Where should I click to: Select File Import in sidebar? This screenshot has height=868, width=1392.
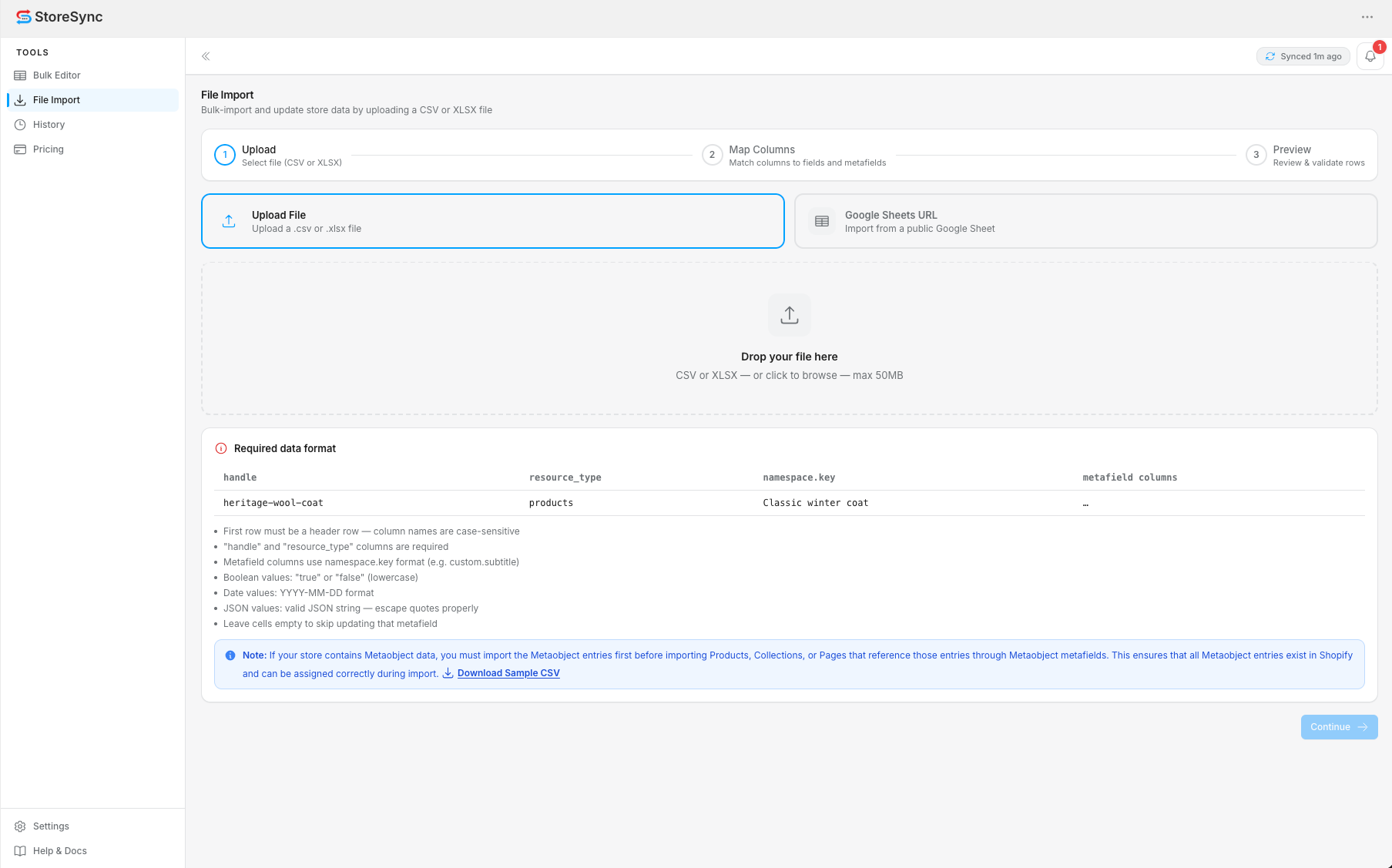point(92,100)
